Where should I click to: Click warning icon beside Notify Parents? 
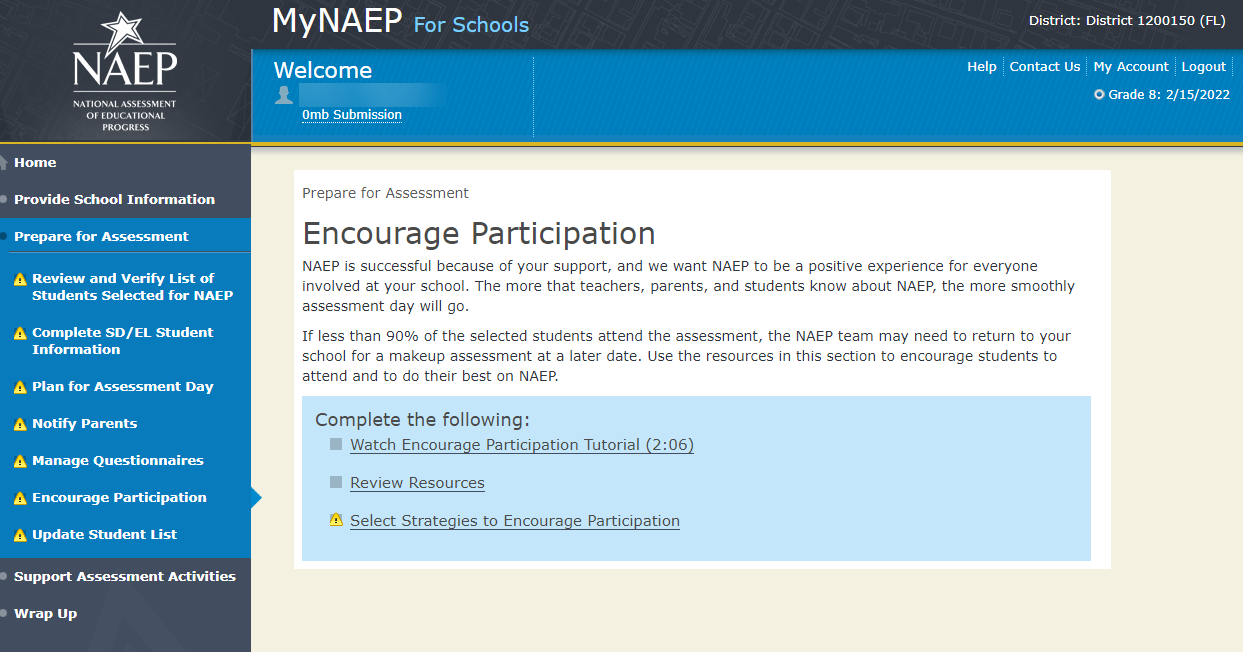click(19, 424)
